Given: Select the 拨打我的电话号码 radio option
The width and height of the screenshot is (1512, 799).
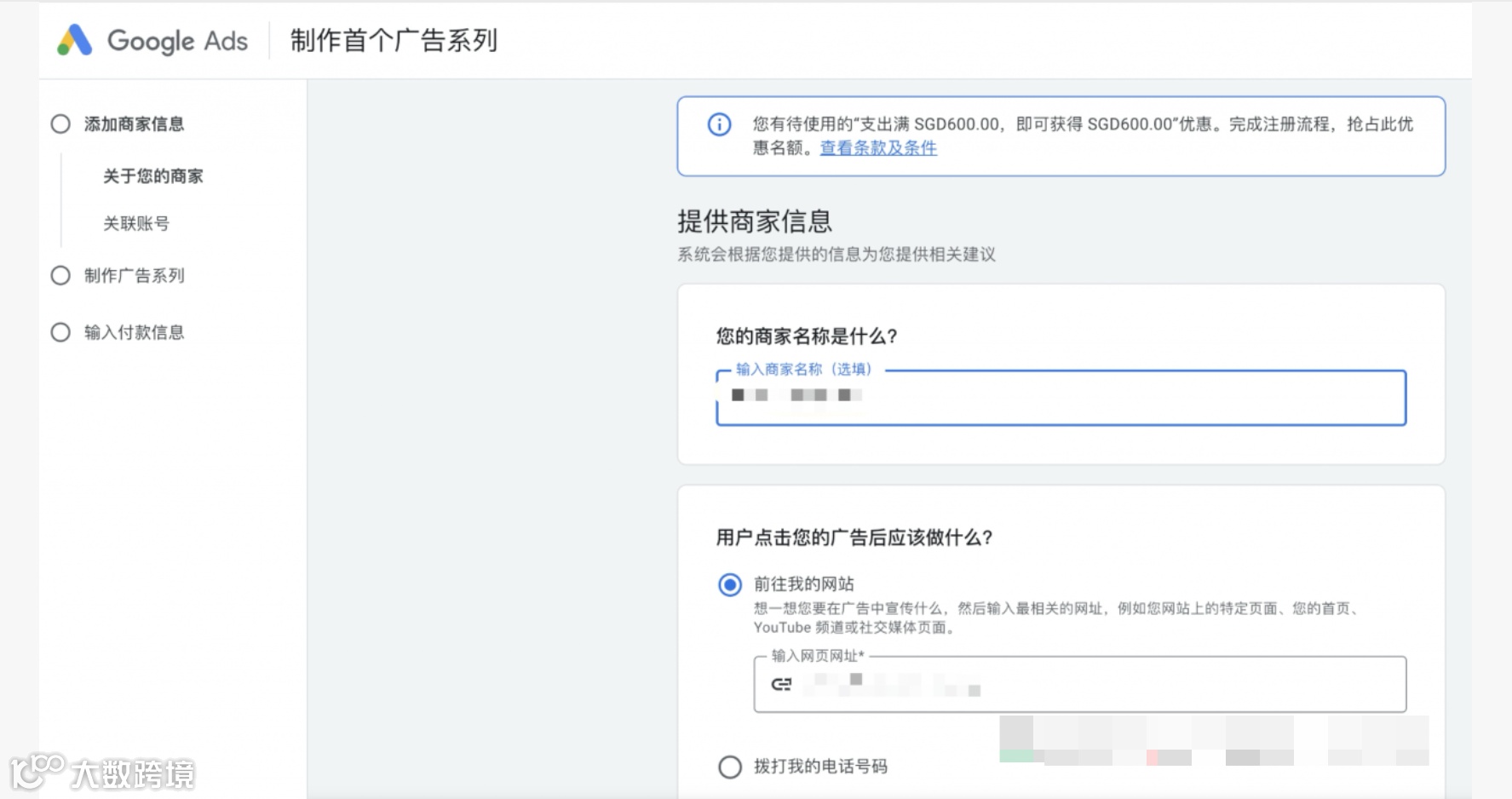Looking at the screenshot, I should (x=730, y=767).
